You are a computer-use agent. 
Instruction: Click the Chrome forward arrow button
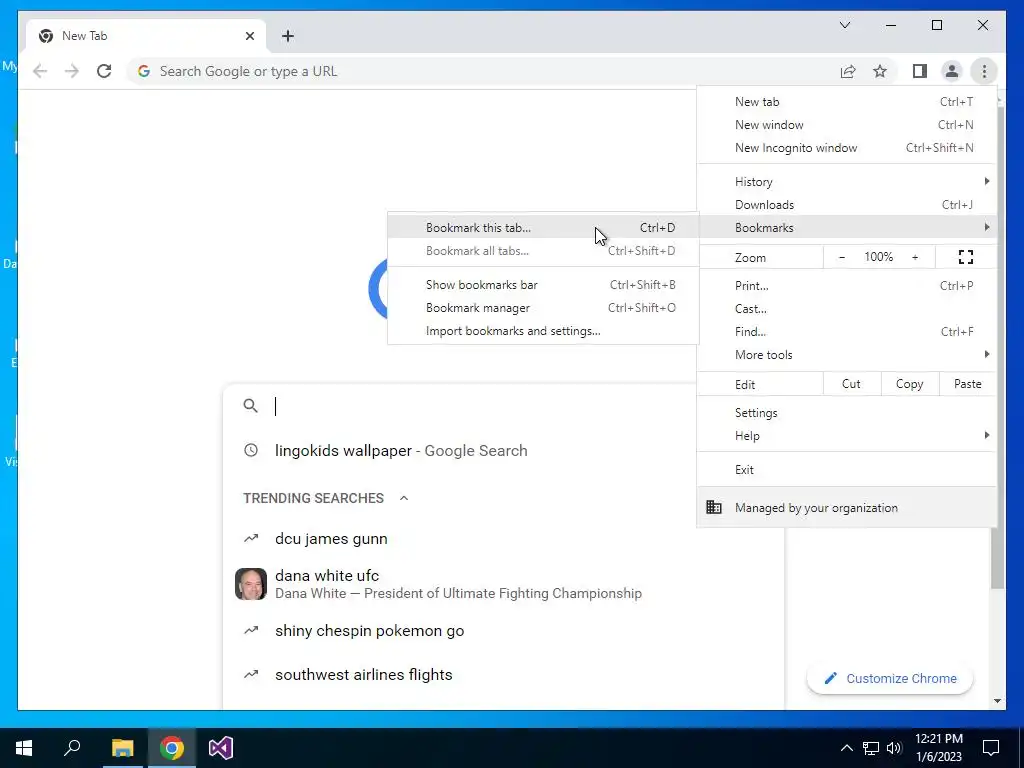(72, 71)
